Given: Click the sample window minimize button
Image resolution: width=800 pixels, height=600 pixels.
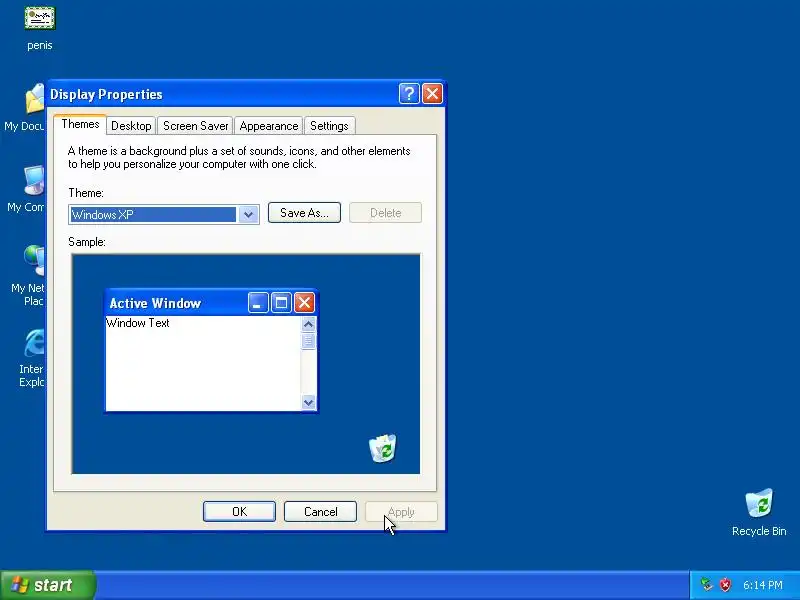Looking at the screenshot, I should click(258, 303).
